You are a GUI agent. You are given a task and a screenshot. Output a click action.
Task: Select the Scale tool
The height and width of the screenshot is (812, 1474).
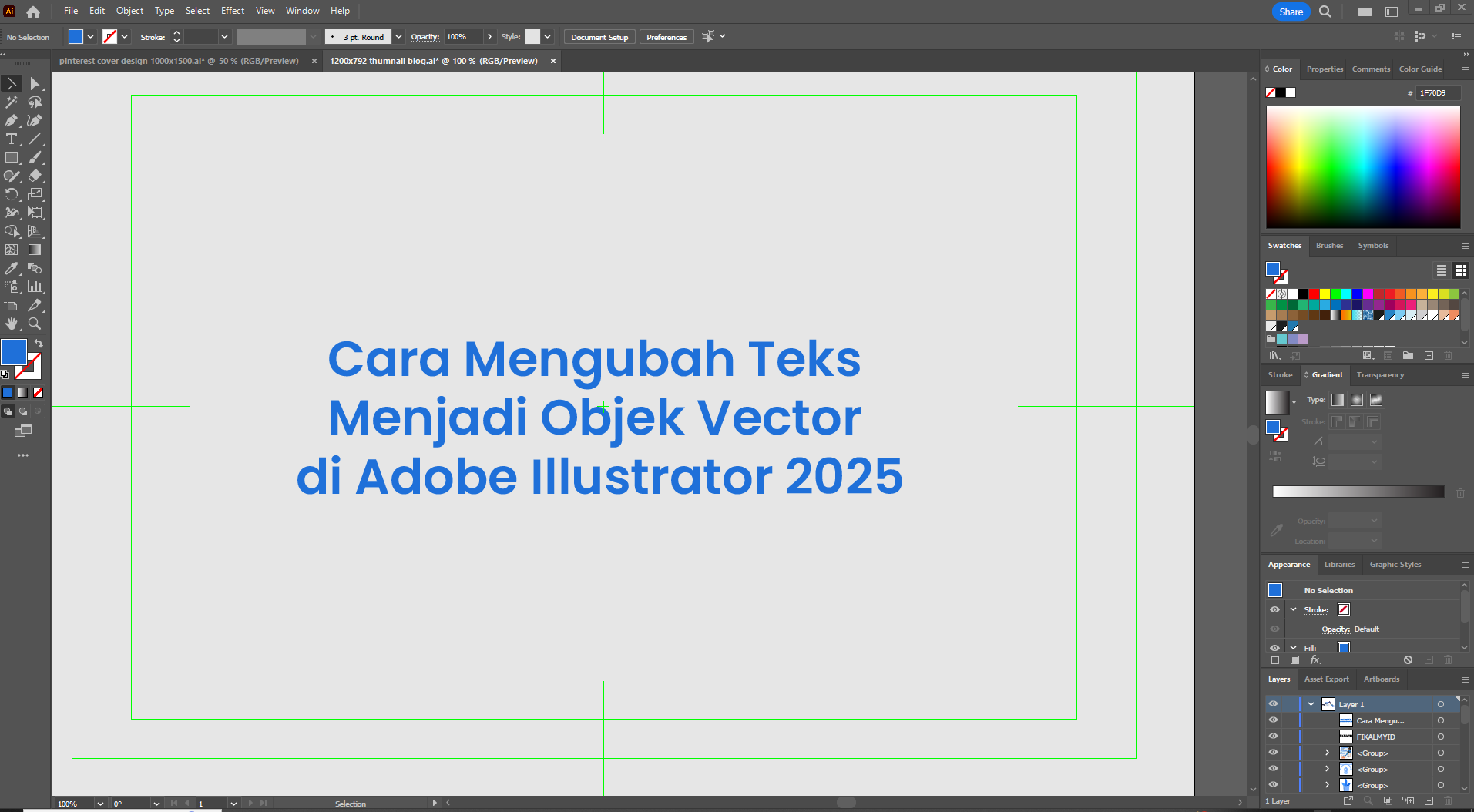35,194
